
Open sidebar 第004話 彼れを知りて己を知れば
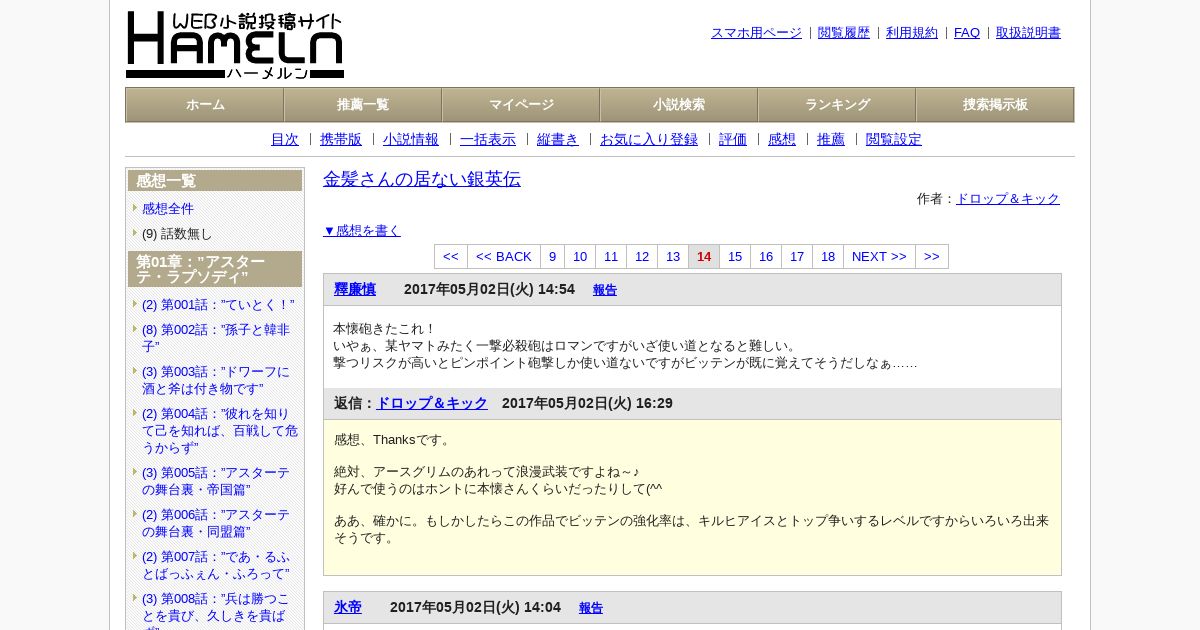[220, 430]
